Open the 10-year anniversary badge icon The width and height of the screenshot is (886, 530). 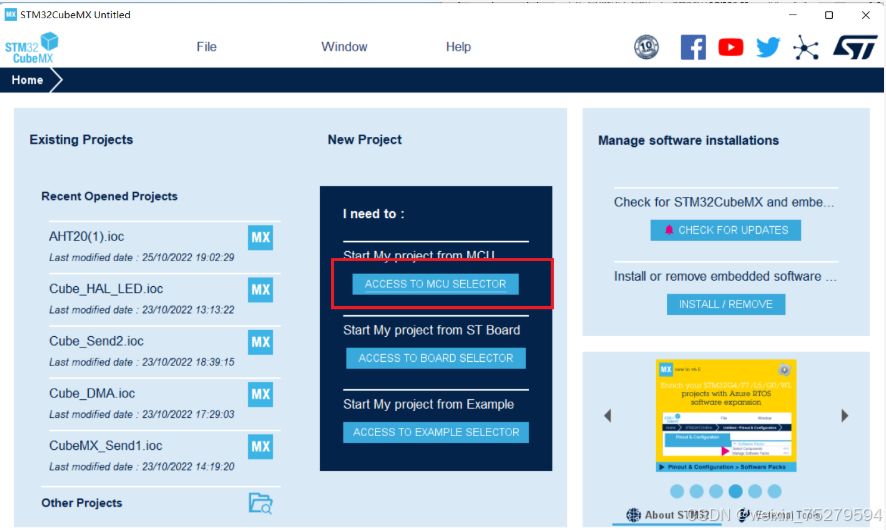point(646,47)
